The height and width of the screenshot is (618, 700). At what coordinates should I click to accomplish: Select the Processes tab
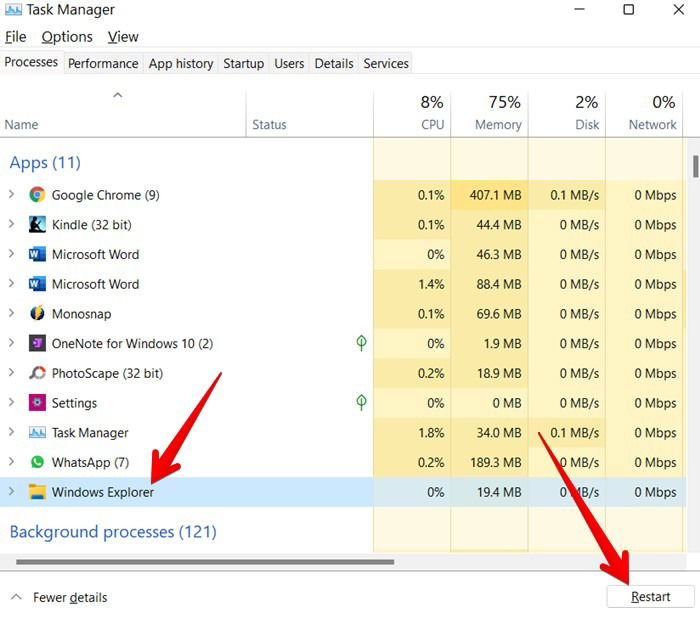(x=31, y=62)
